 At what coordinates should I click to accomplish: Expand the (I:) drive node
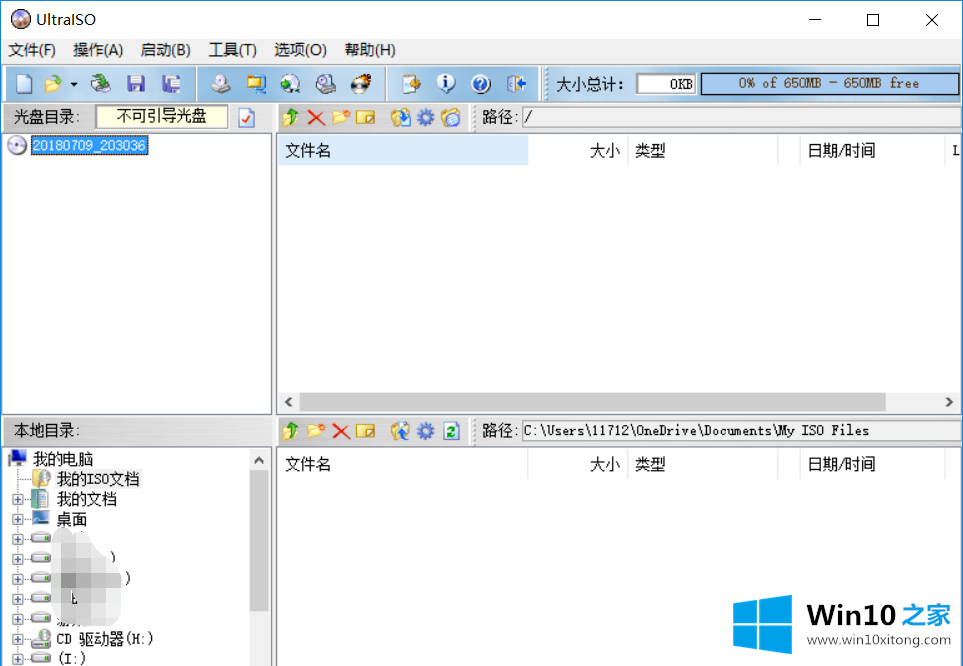17,659
